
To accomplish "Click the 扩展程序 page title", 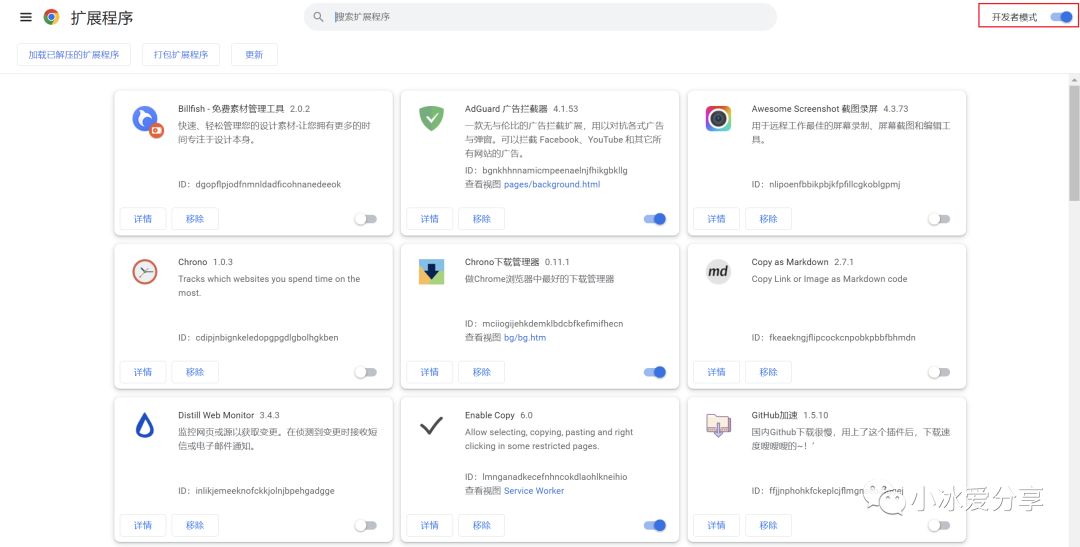I will tap(102, 18).
